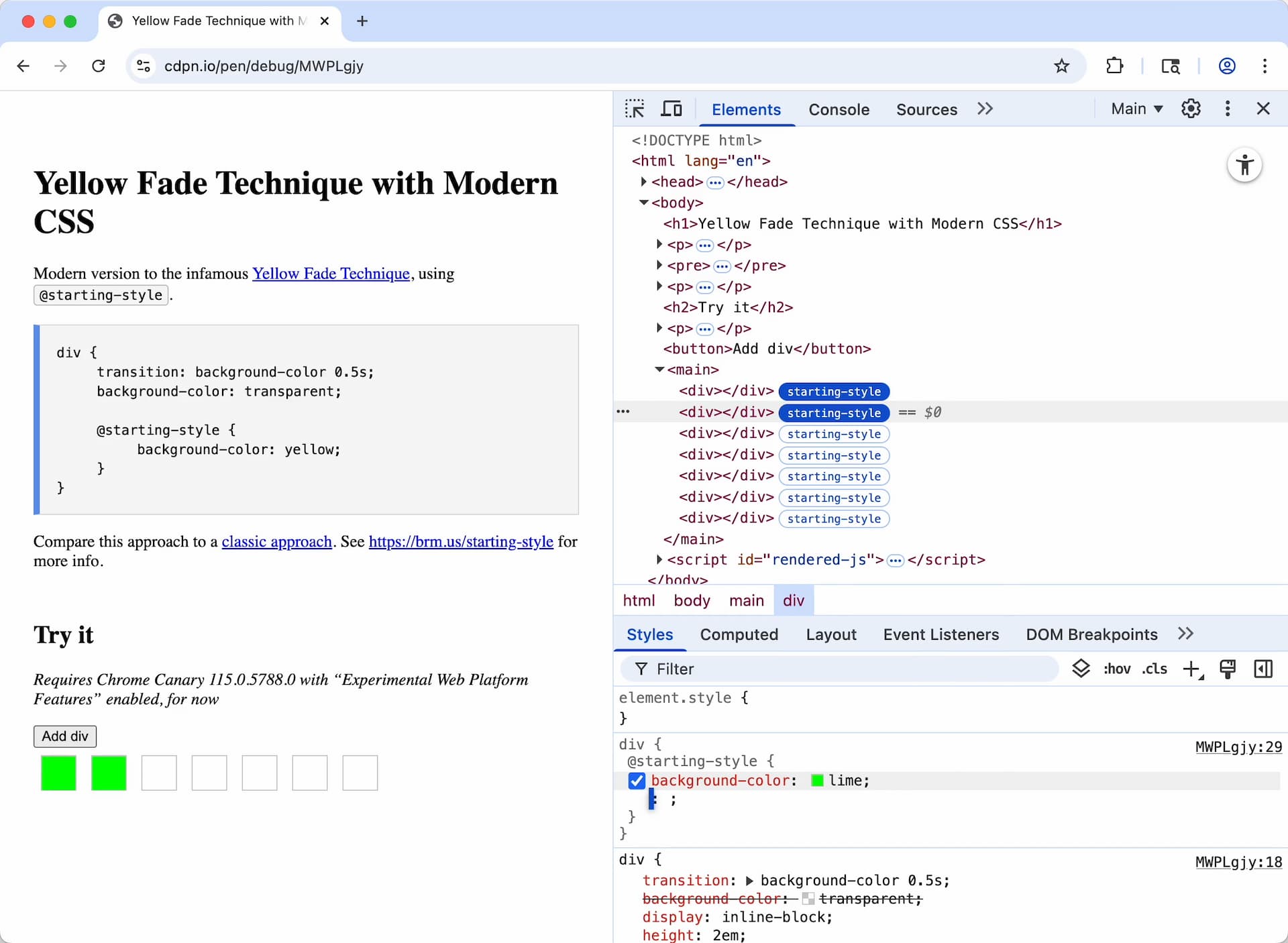Click the lime color swatch
The height and width of the screenshot is (943, 1288).
(x=817, y=781)
